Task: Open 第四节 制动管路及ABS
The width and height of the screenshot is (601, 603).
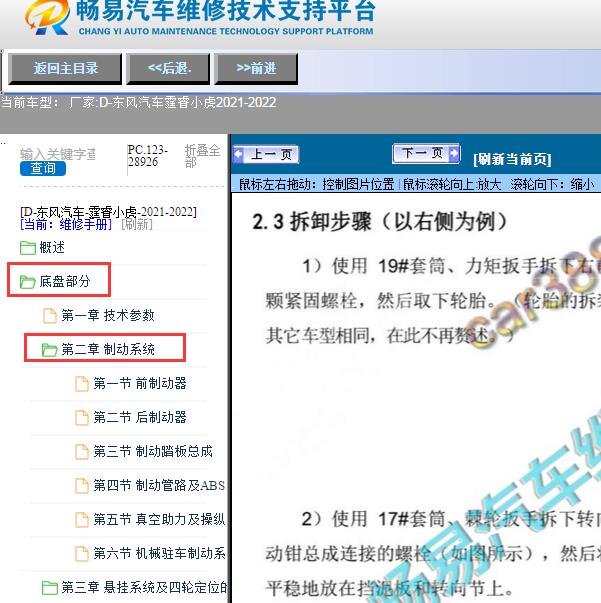Action: 159,485
